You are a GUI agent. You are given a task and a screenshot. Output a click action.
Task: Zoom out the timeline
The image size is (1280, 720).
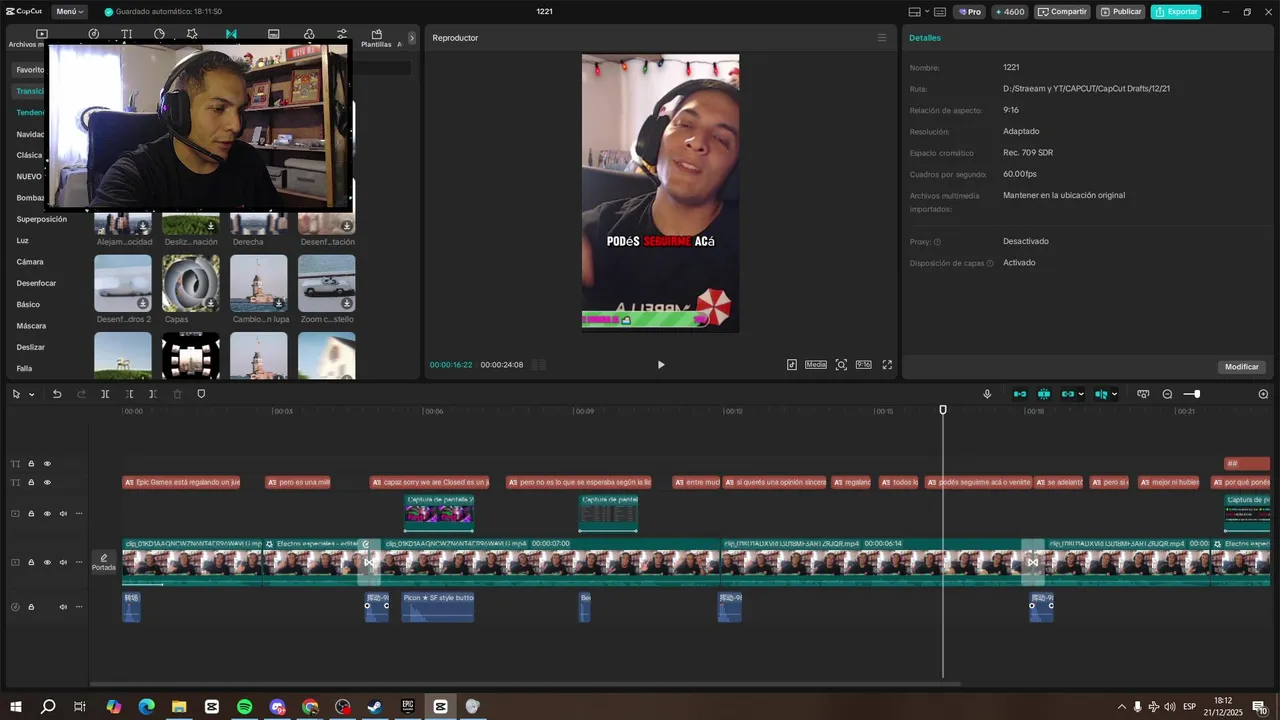point(1167,394)
